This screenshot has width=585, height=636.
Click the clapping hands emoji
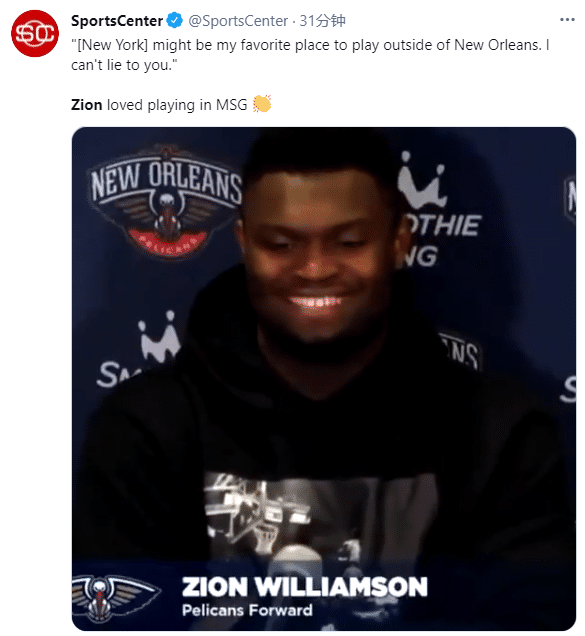point(262,104)
